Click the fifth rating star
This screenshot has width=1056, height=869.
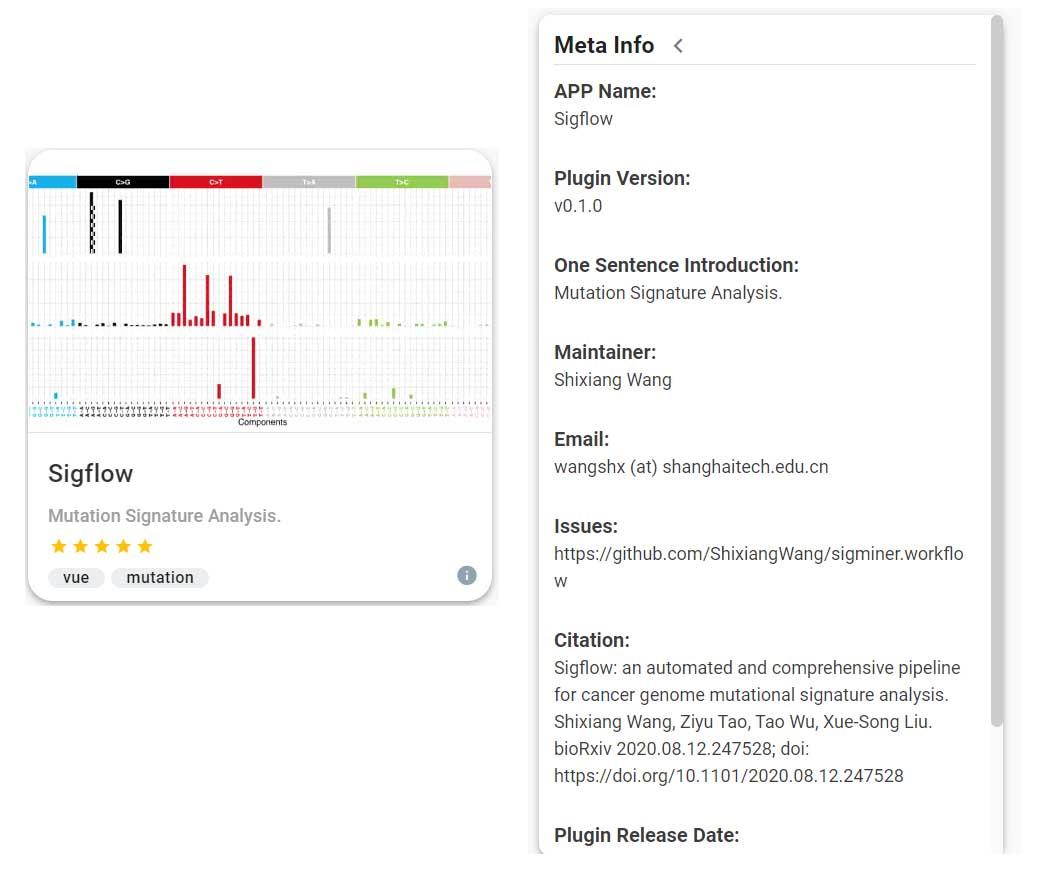[x=145, y=546]
